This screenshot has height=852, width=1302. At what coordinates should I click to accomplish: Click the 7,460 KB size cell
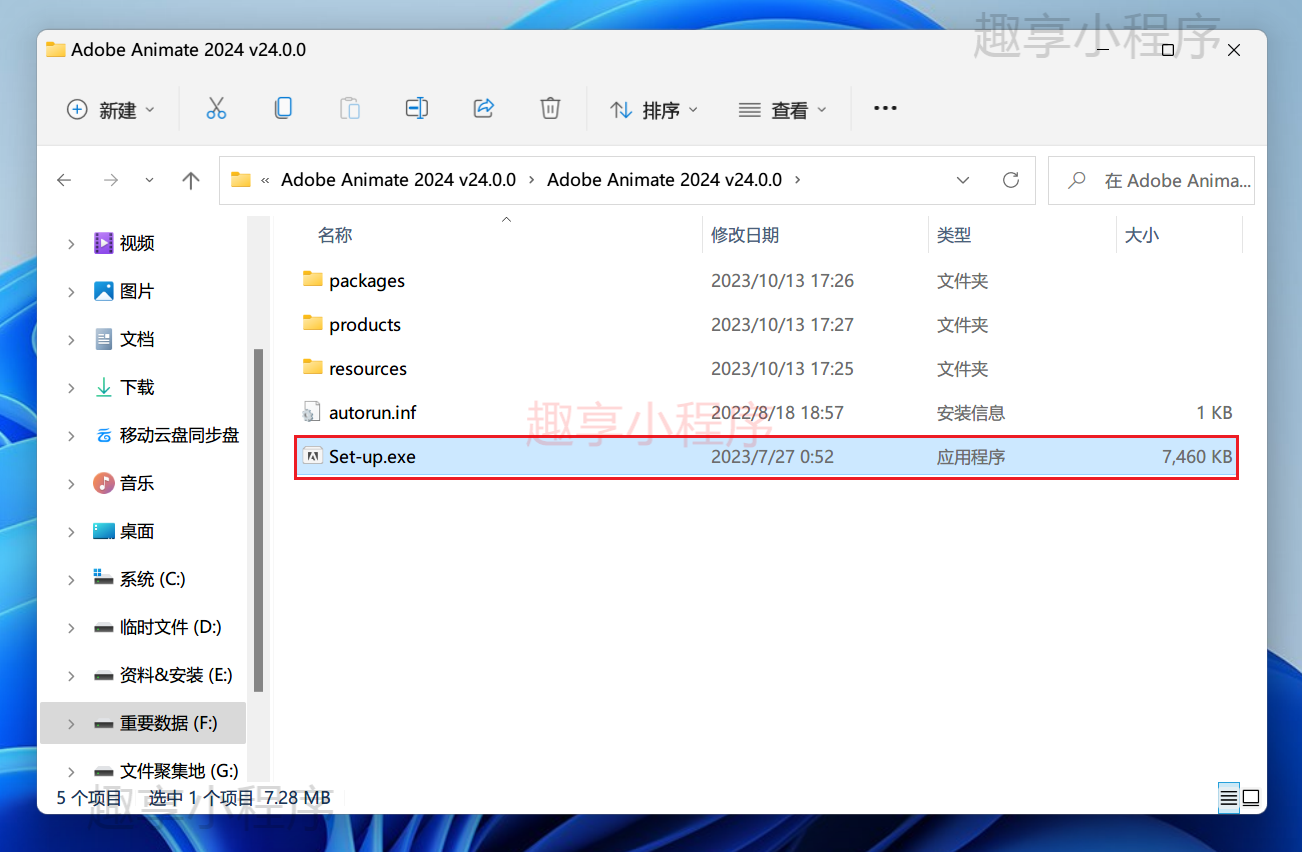click(x=1197, y=457)
